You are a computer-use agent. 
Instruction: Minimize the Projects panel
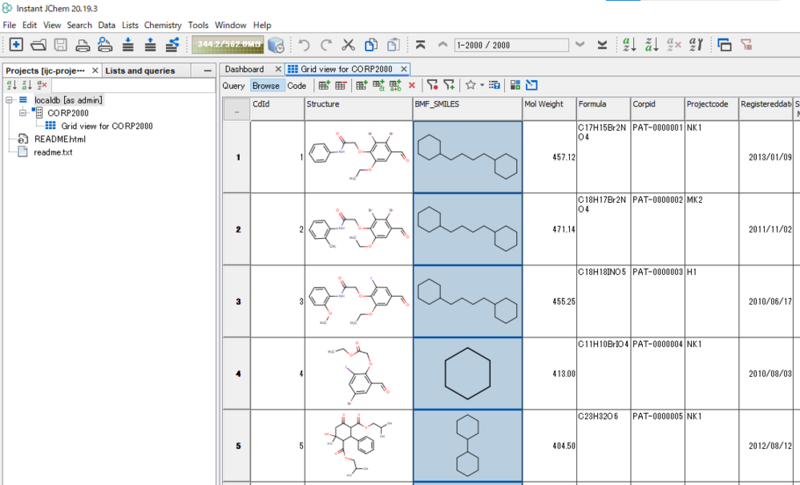pos(208,71)
